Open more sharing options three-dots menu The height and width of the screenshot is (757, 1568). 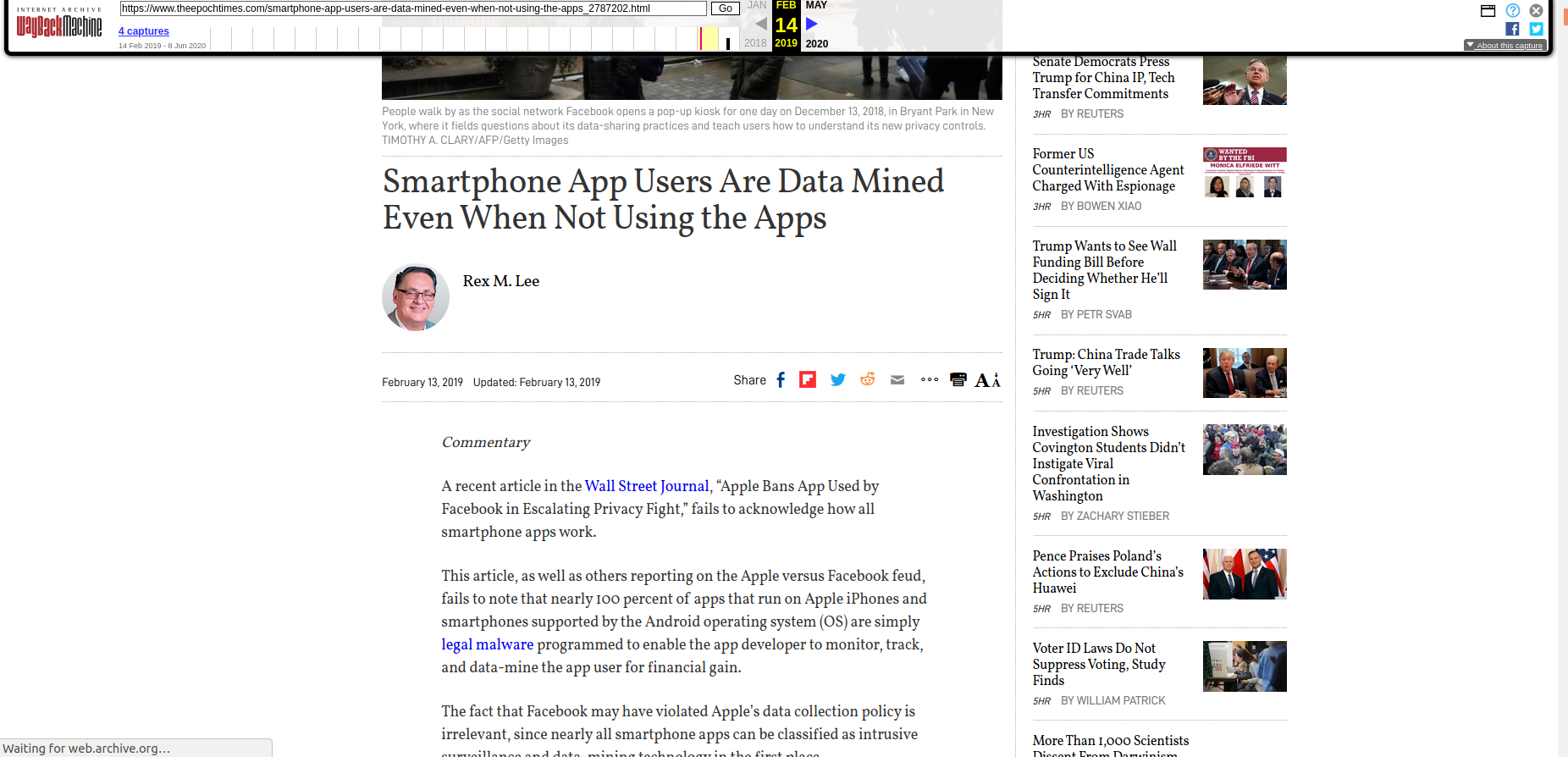[929, 380]
